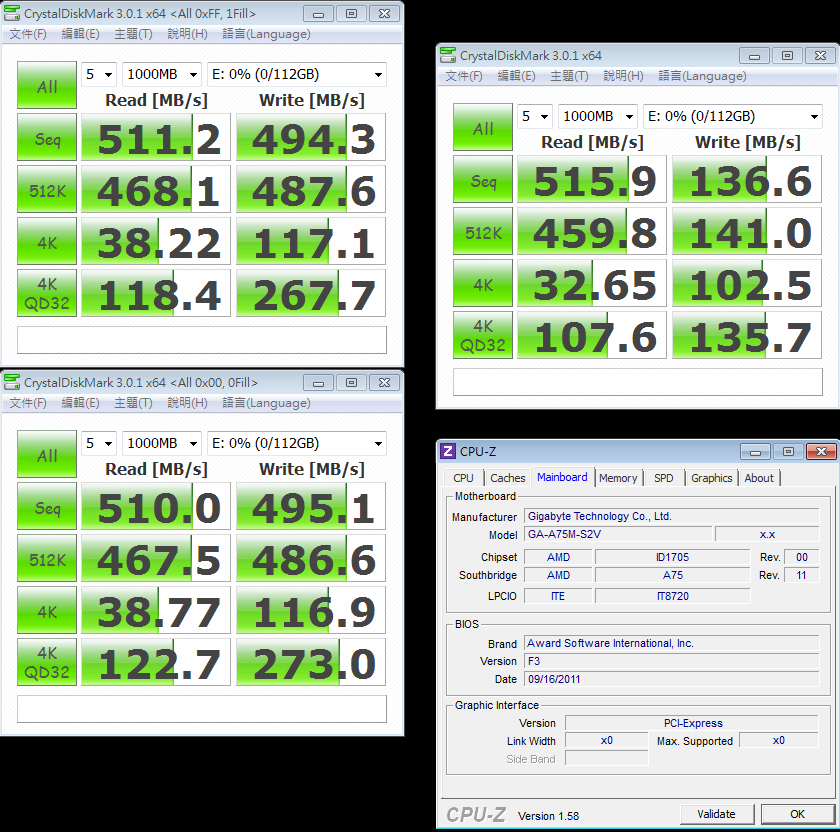This screenshot has height=832, width=840.
Task: Launch the 4K QD32 test in the 1Fill window
Action: pos(47,293)
